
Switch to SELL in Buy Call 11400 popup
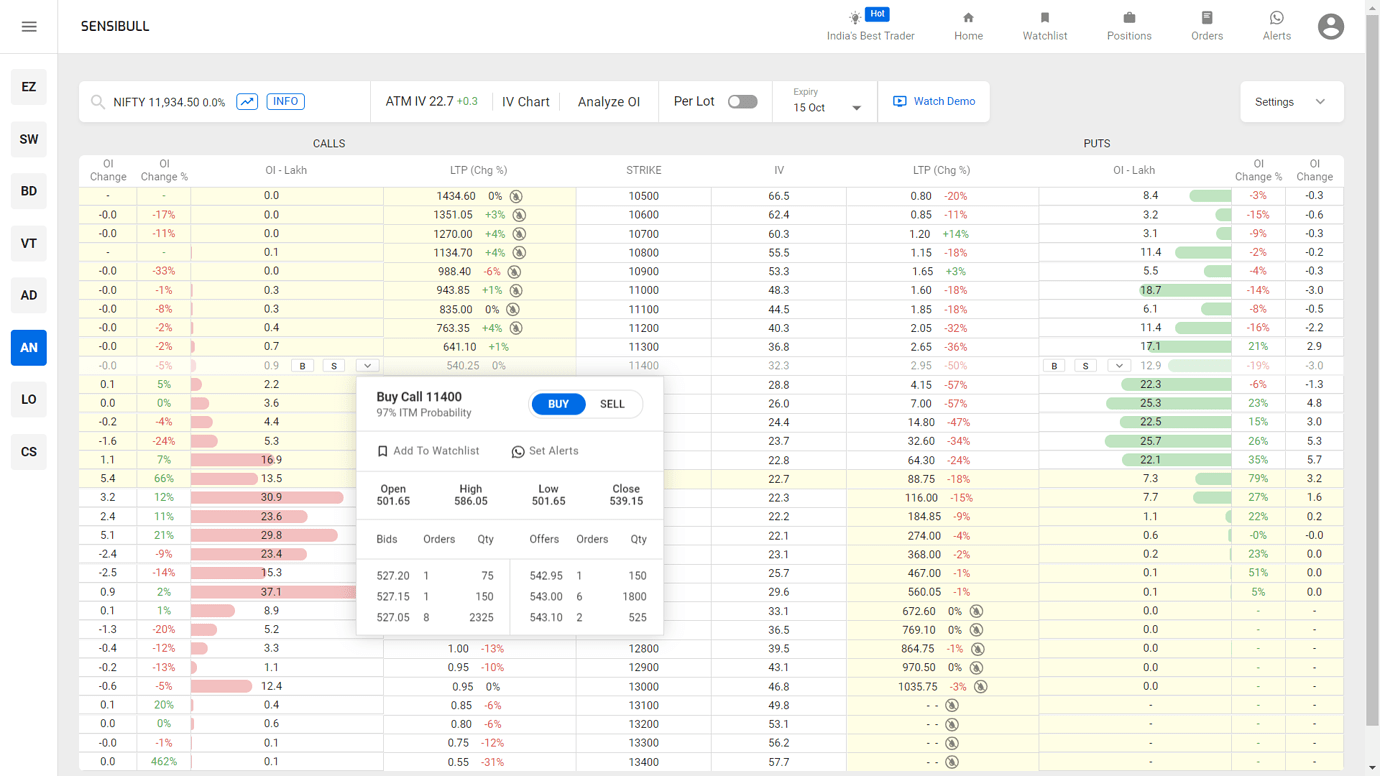[612, 404]
